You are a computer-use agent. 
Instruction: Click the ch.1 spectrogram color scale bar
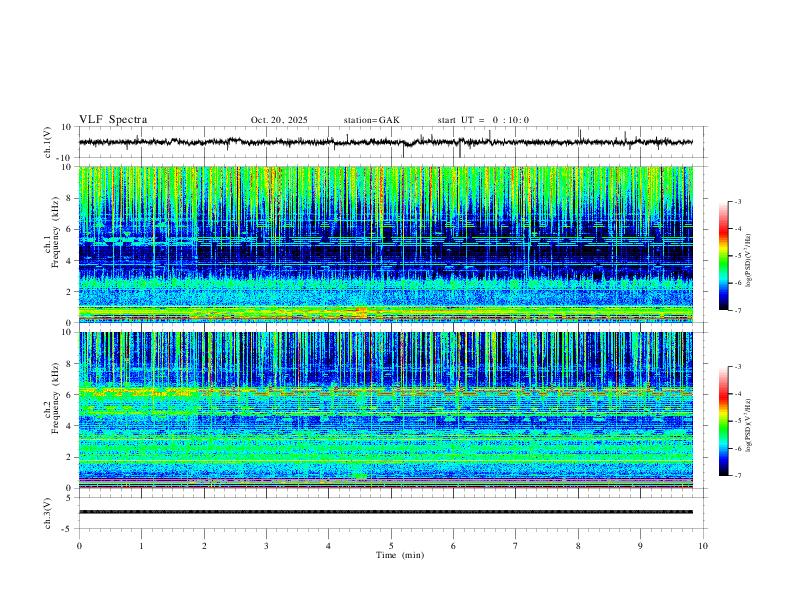pos(723,256)
